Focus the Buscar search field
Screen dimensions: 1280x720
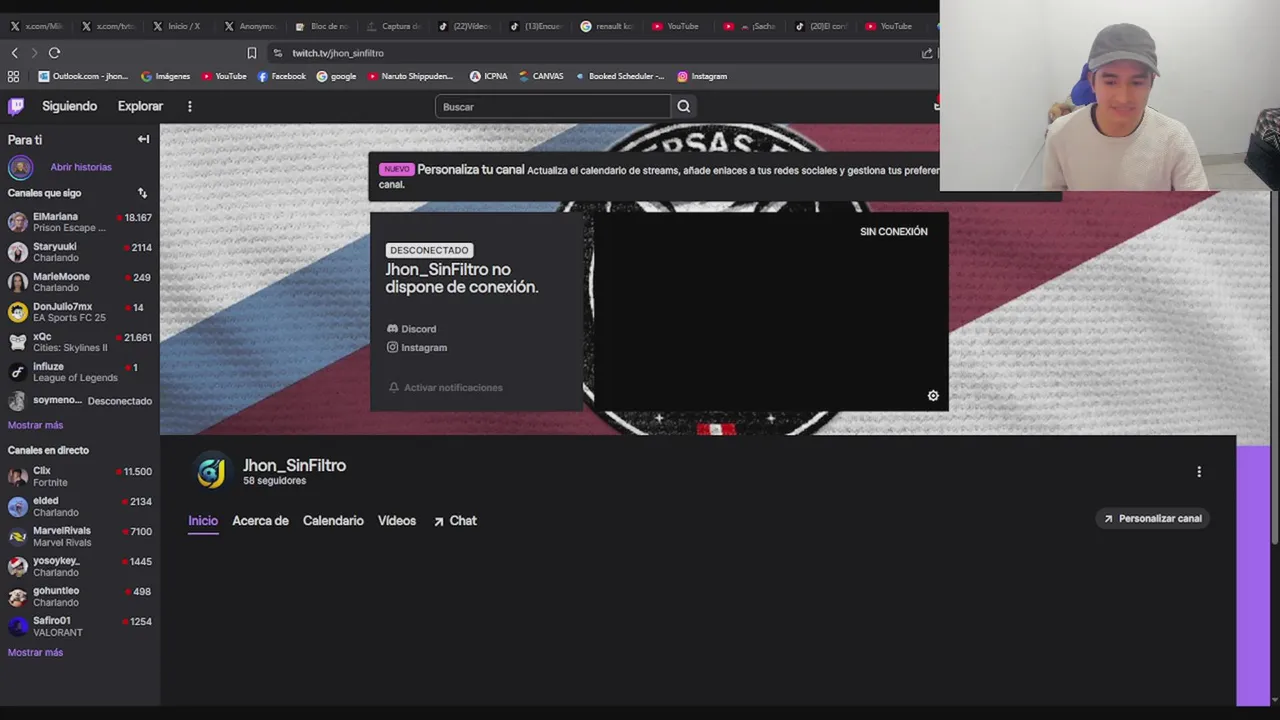click(x=553, y=106)
